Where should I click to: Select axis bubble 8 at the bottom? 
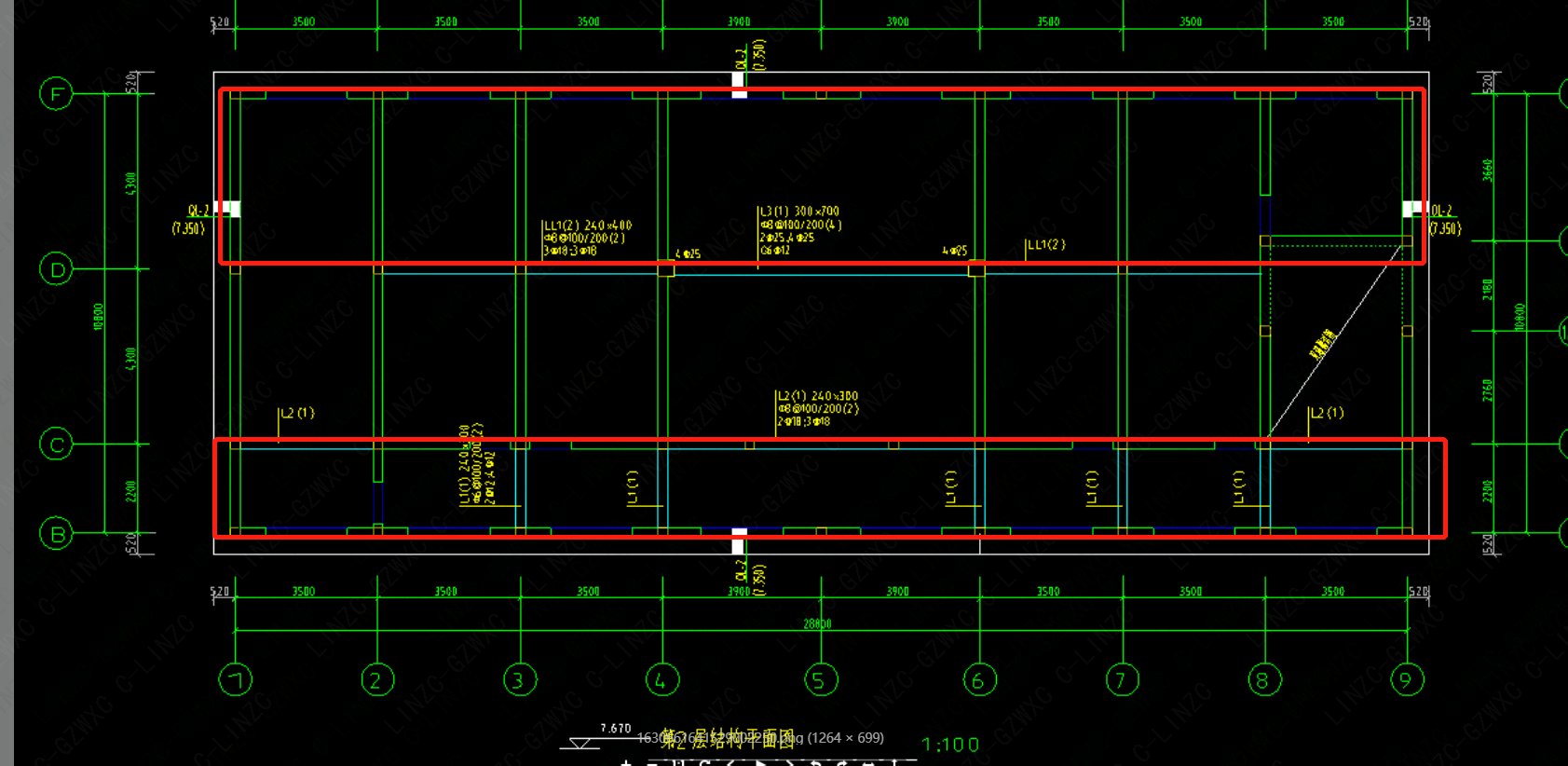coord(1265,679)
